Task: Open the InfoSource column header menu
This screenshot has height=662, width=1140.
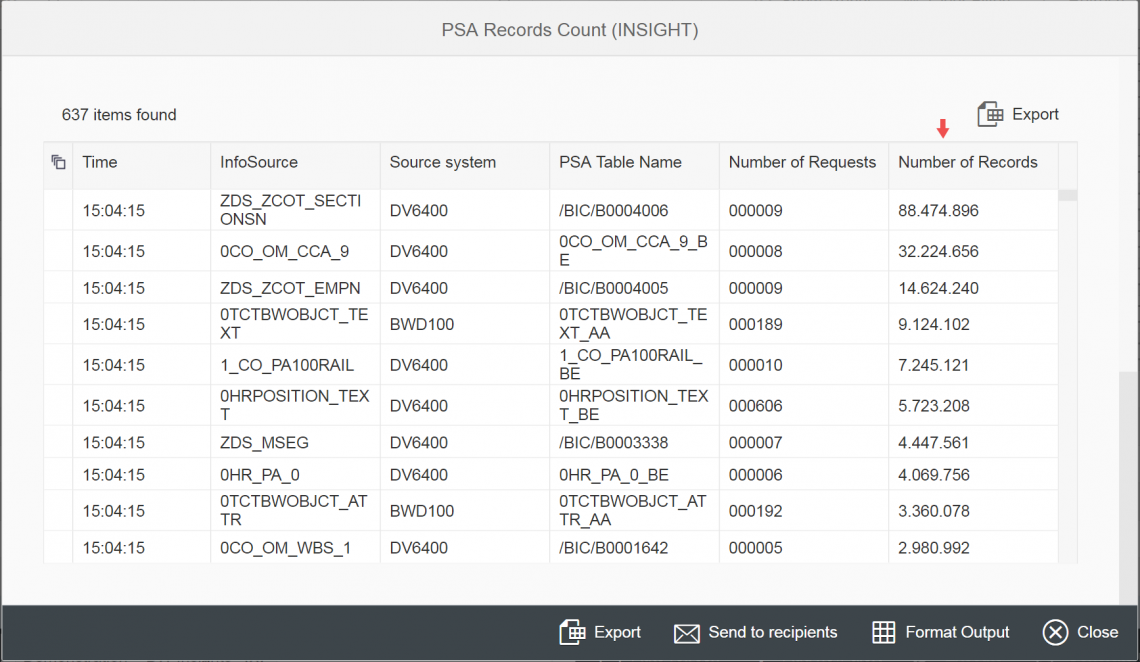Action: (258, 162)
